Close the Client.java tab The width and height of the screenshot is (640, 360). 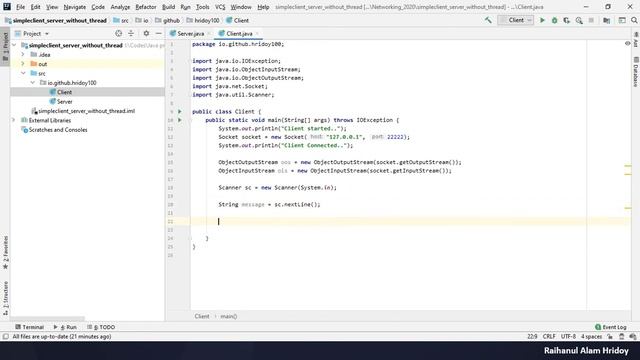[x=258, y=33]
